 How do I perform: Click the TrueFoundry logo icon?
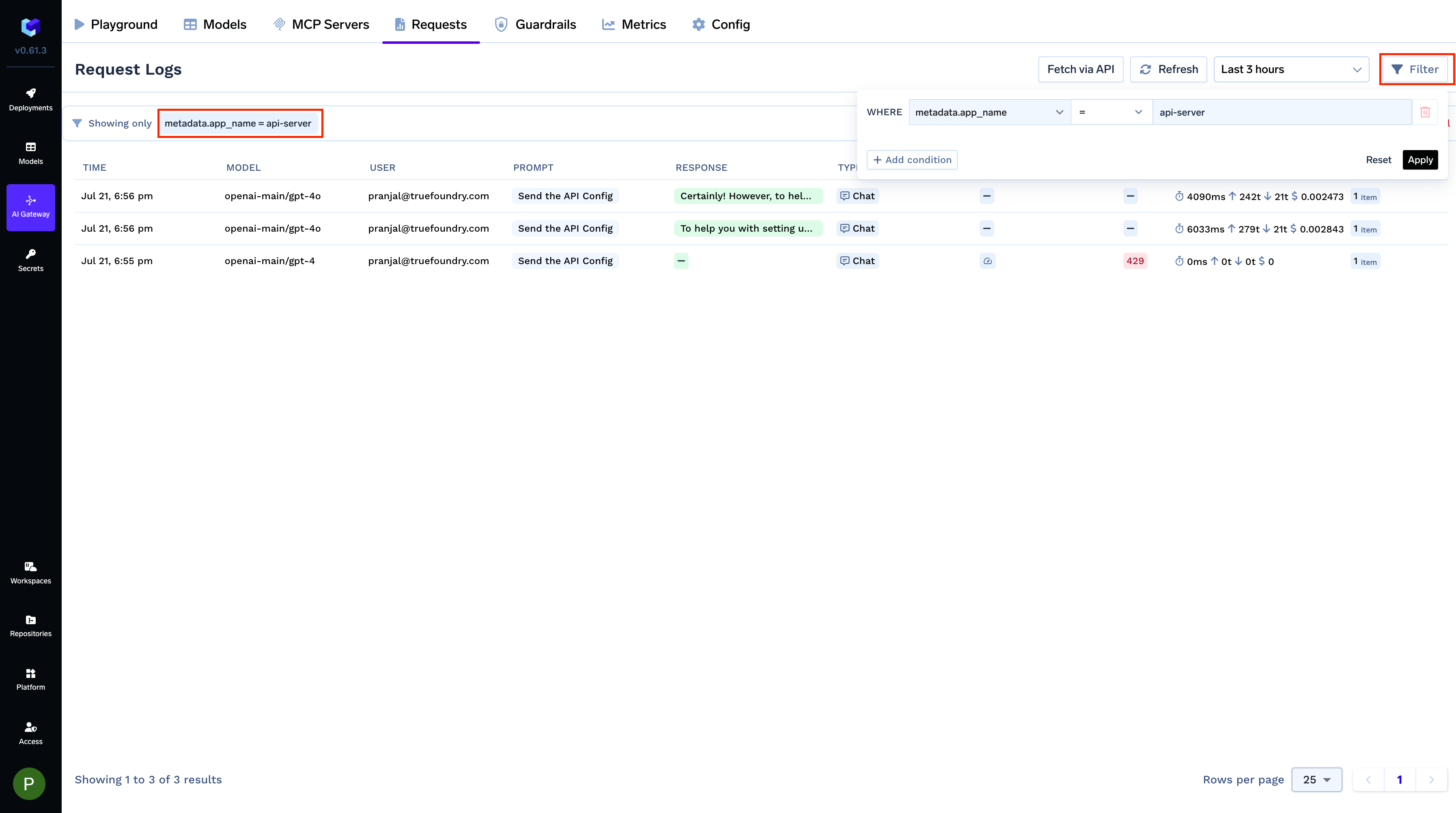point(30,26)
